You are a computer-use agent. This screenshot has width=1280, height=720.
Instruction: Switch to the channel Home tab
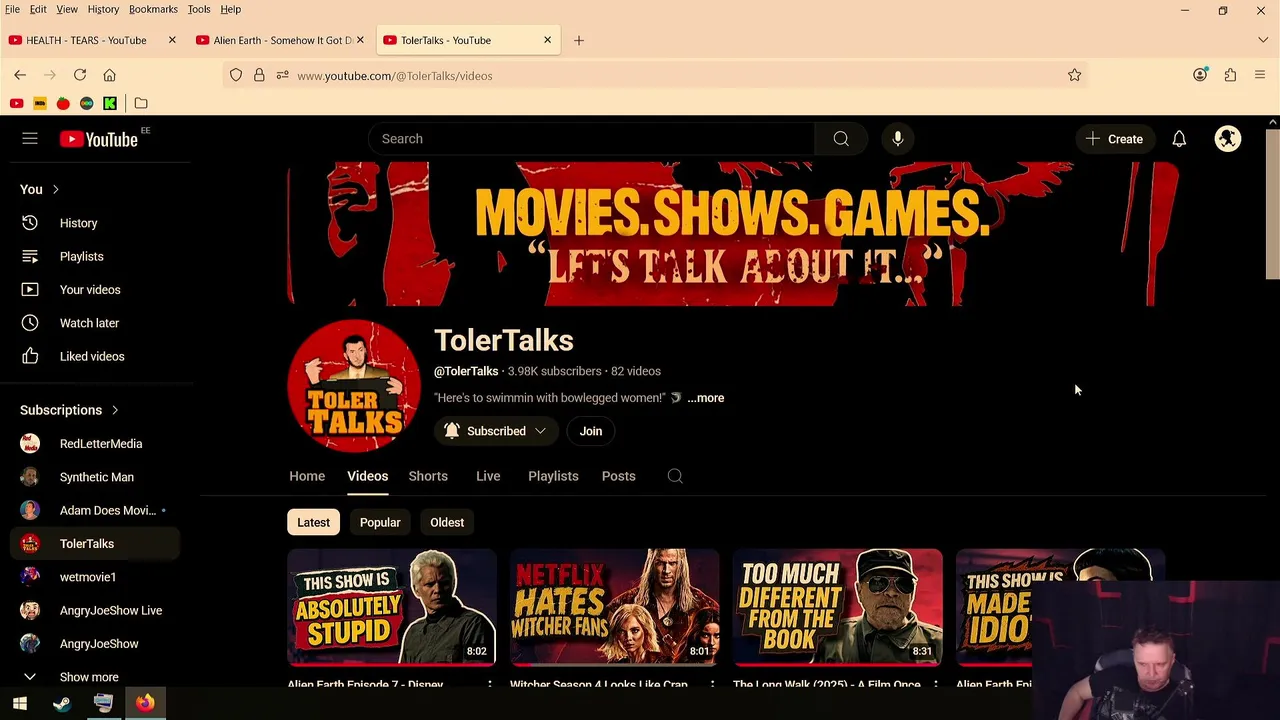[x=307, y=476]
